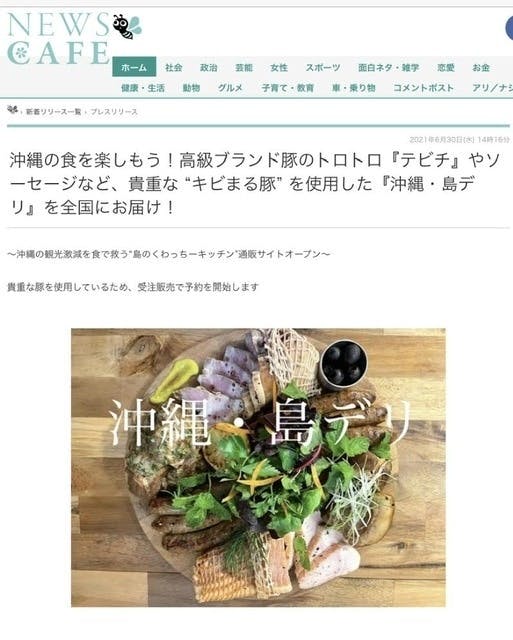Image resolution: width=513 pixels, height=640 pixels.
Task: Open the 女性 category
Action: pos(279,68)
